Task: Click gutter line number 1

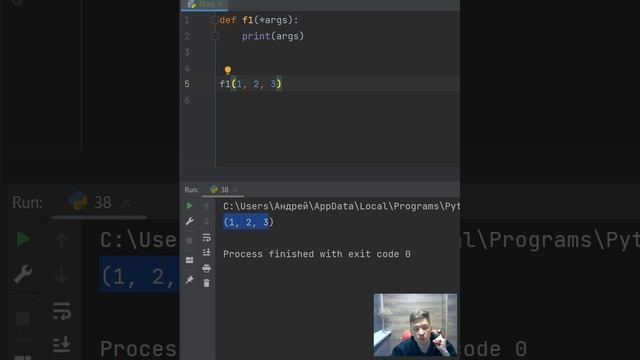Action: click(x=187, y=20)
